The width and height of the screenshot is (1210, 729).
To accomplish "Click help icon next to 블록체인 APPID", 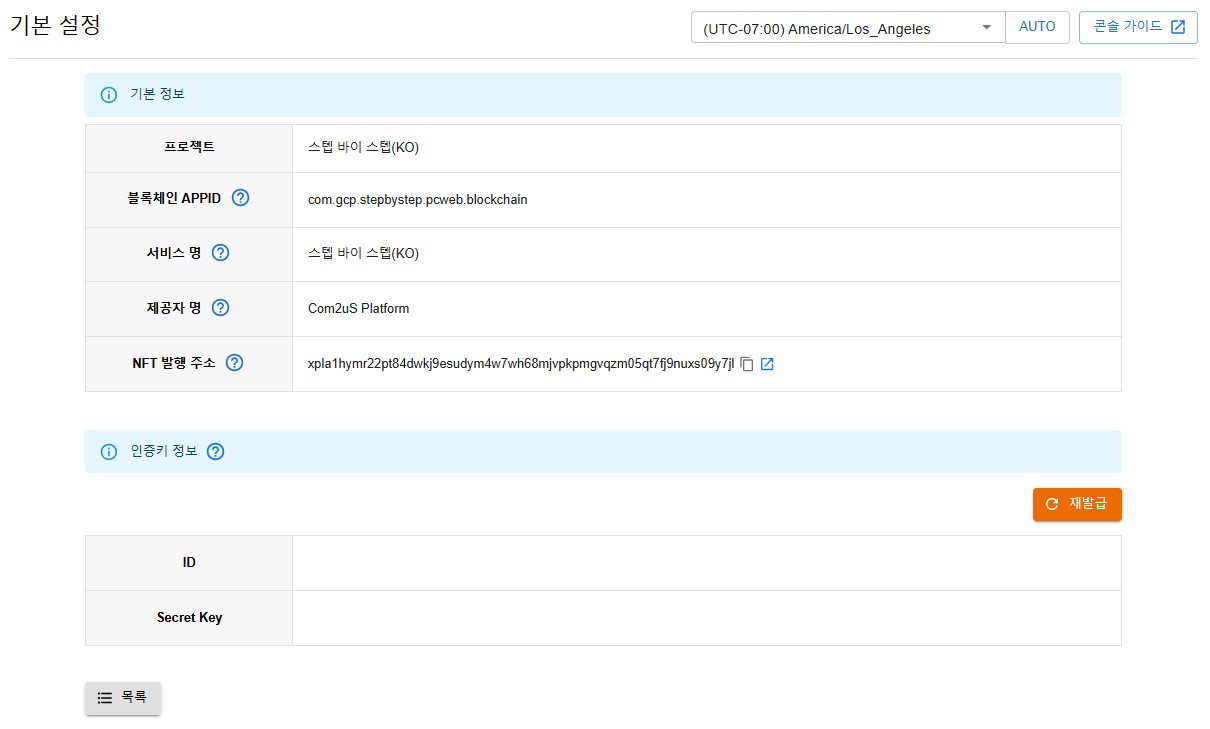I will click(x=240, y=198).
